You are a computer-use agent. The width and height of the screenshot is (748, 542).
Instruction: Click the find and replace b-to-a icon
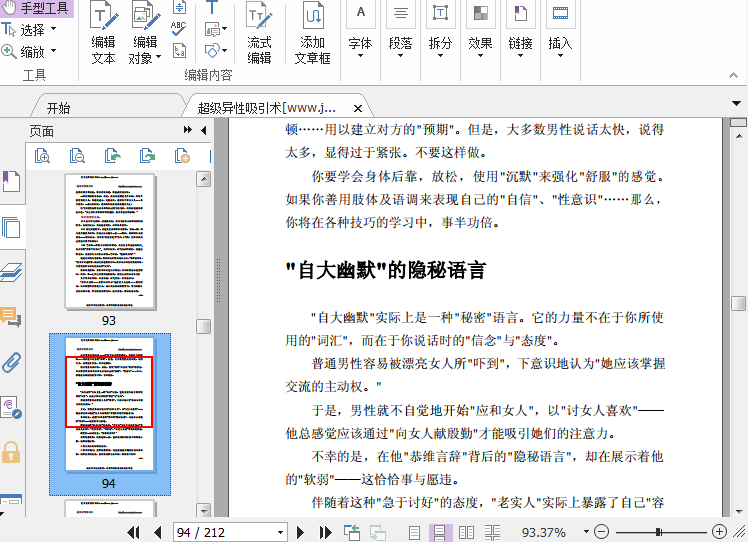click(x=179, y=50)
